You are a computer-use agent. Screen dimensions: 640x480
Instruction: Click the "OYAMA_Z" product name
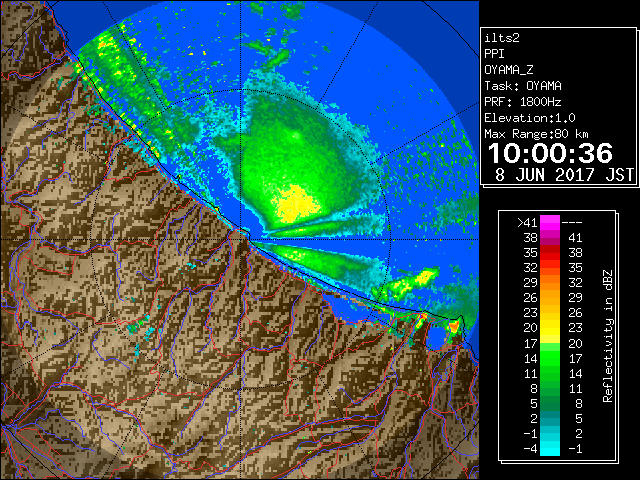509,70
